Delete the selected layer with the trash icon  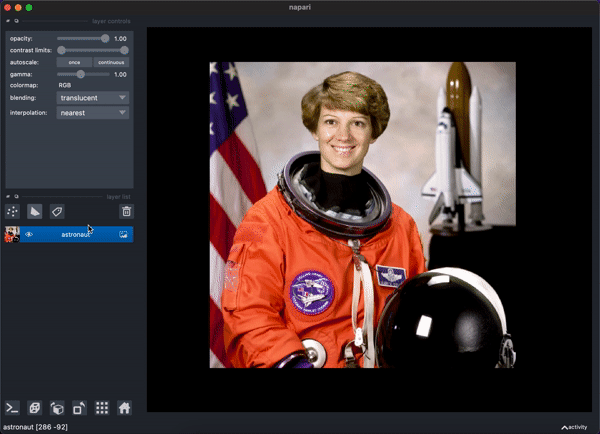126,211
